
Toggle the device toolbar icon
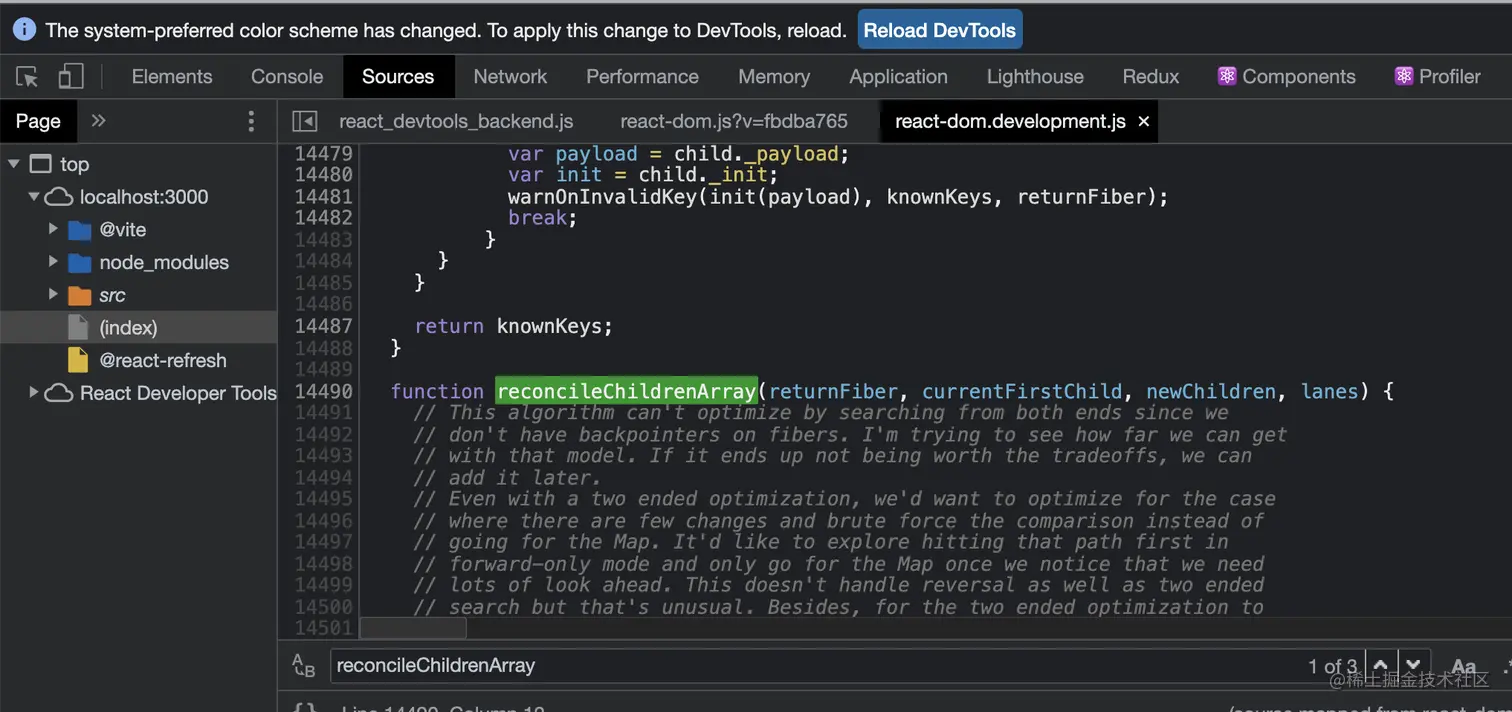pyautogui.click(x=70, y=76)
